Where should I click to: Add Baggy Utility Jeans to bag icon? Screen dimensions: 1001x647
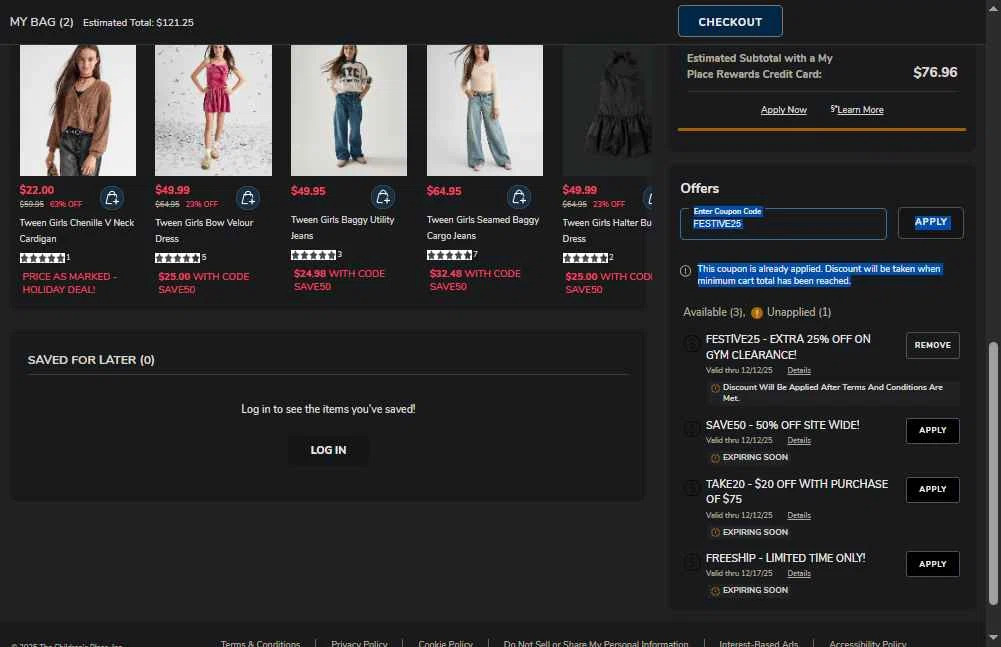tap(383, 197)
